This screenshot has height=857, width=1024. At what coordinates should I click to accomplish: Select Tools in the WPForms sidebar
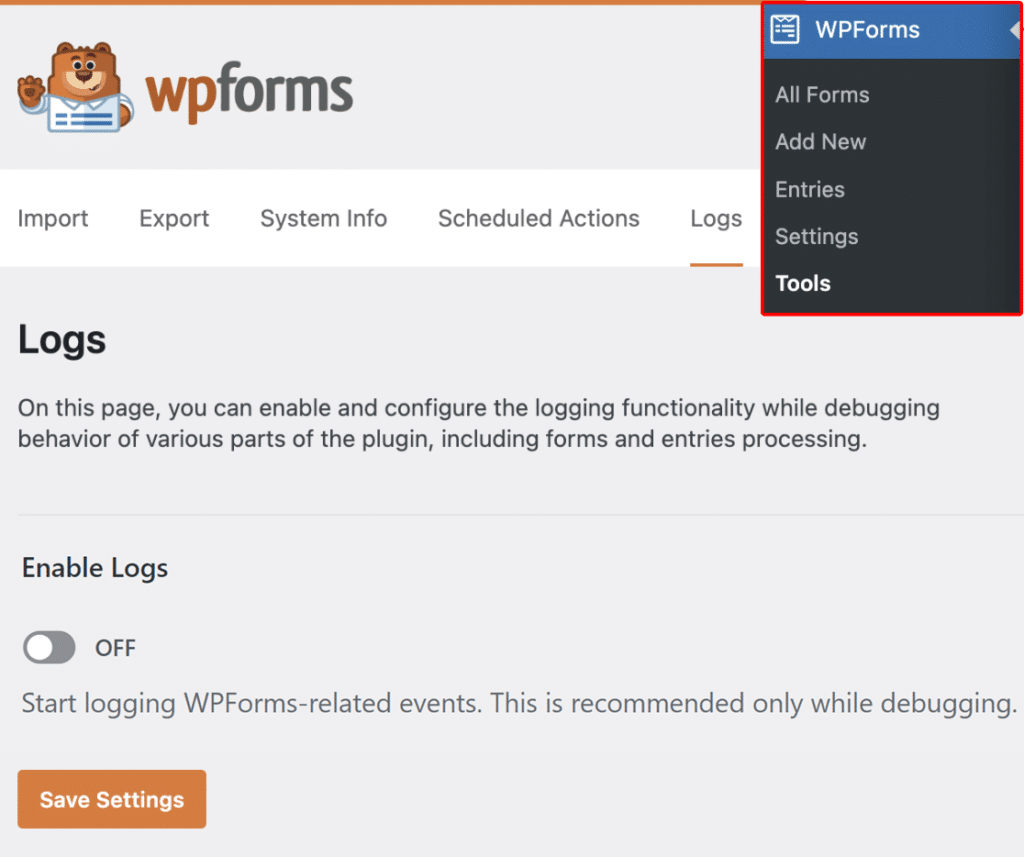(802, 283)
